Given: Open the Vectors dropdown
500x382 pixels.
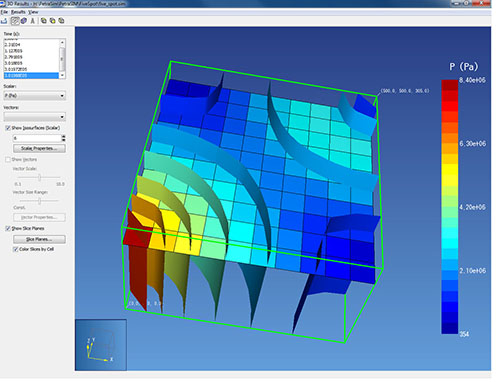Looking at the screenshot, I should [35, 117].
